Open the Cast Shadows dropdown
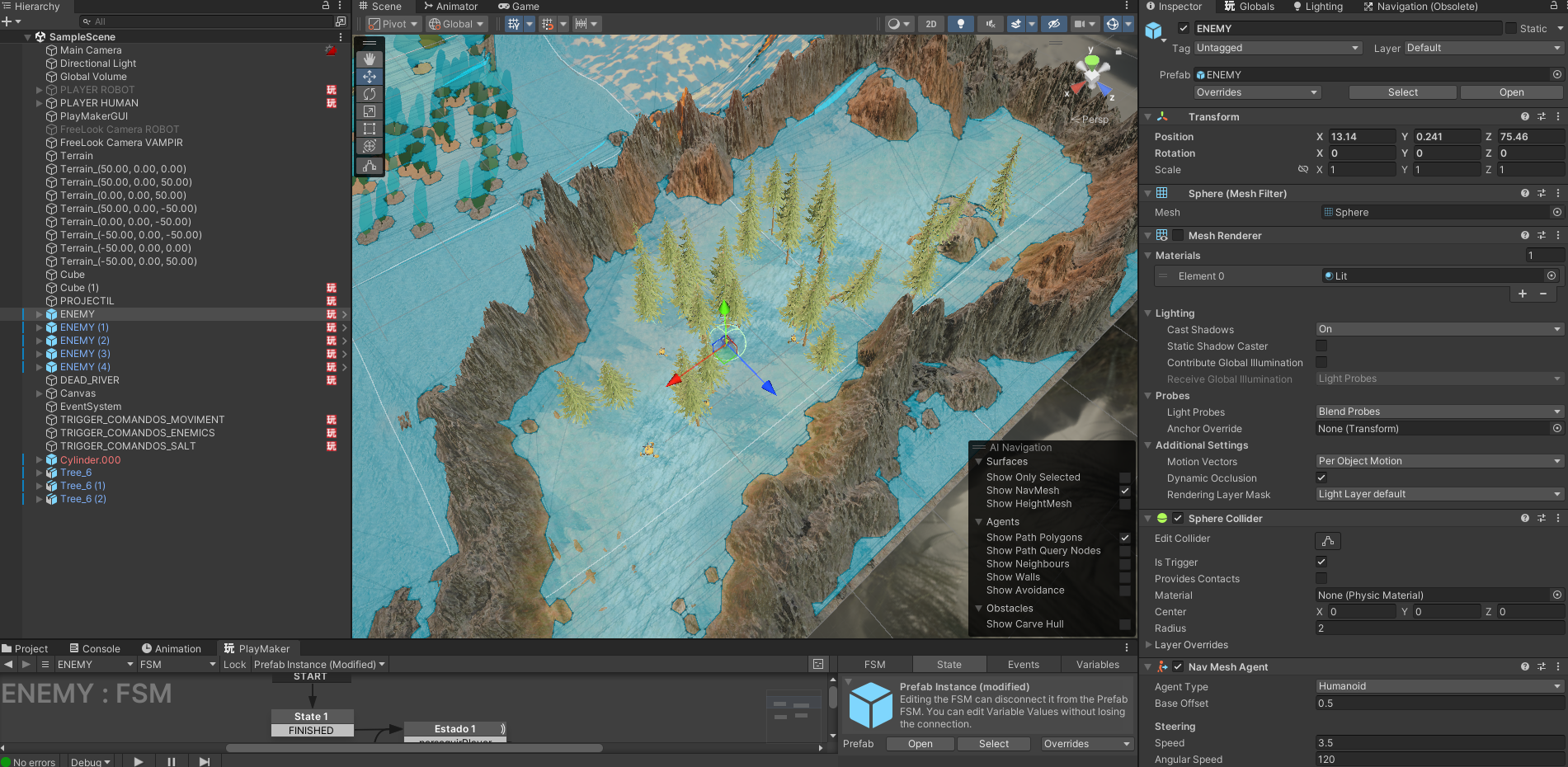 (1439, 329)
